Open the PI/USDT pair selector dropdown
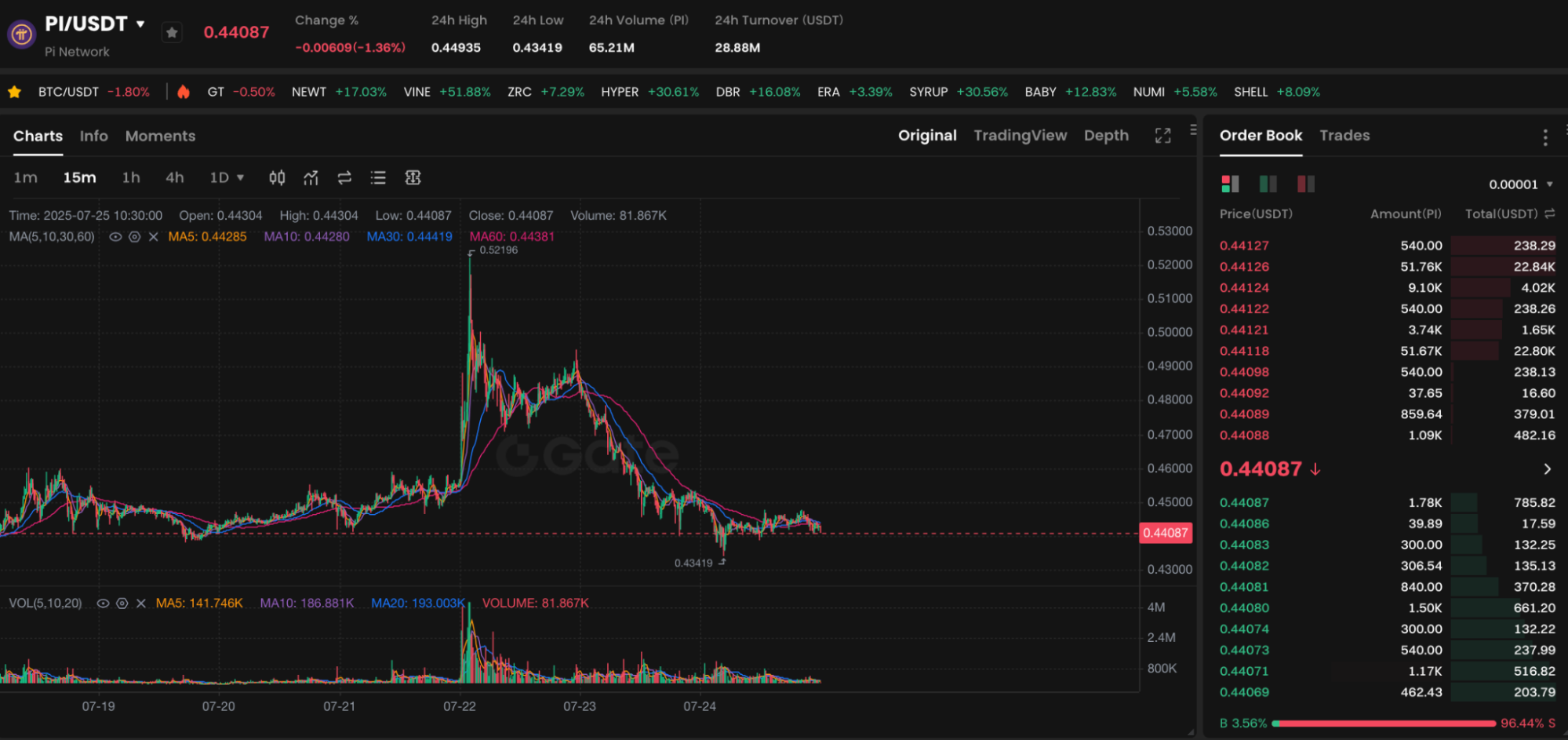This screenshot has height=740, width=1568. pos(140,24)
